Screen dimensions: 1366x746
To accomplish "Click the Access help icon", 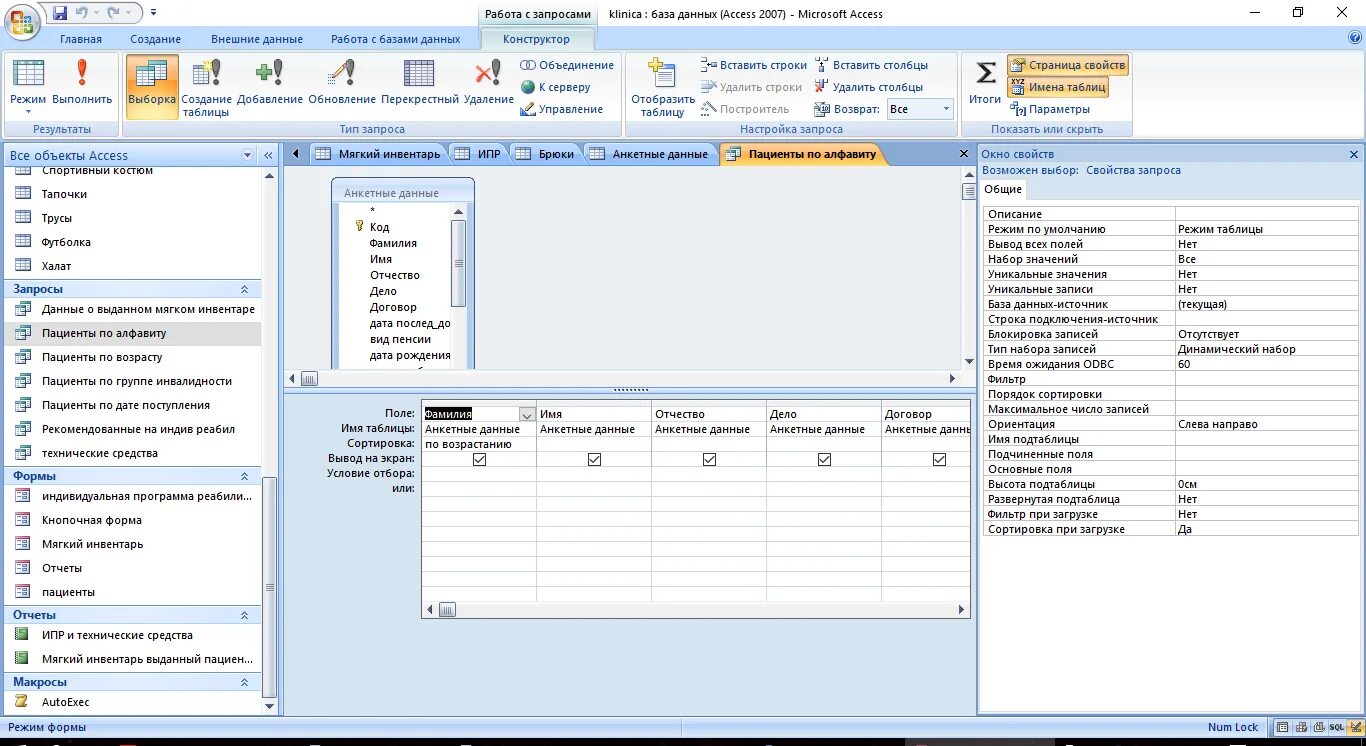I will click(1354, 38).
